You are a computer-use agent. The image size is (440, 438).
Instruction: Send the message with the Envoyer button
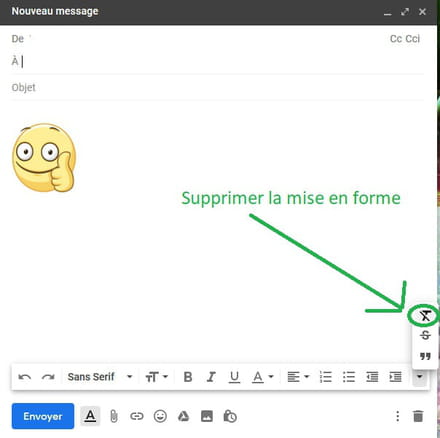tap(43, 416)
